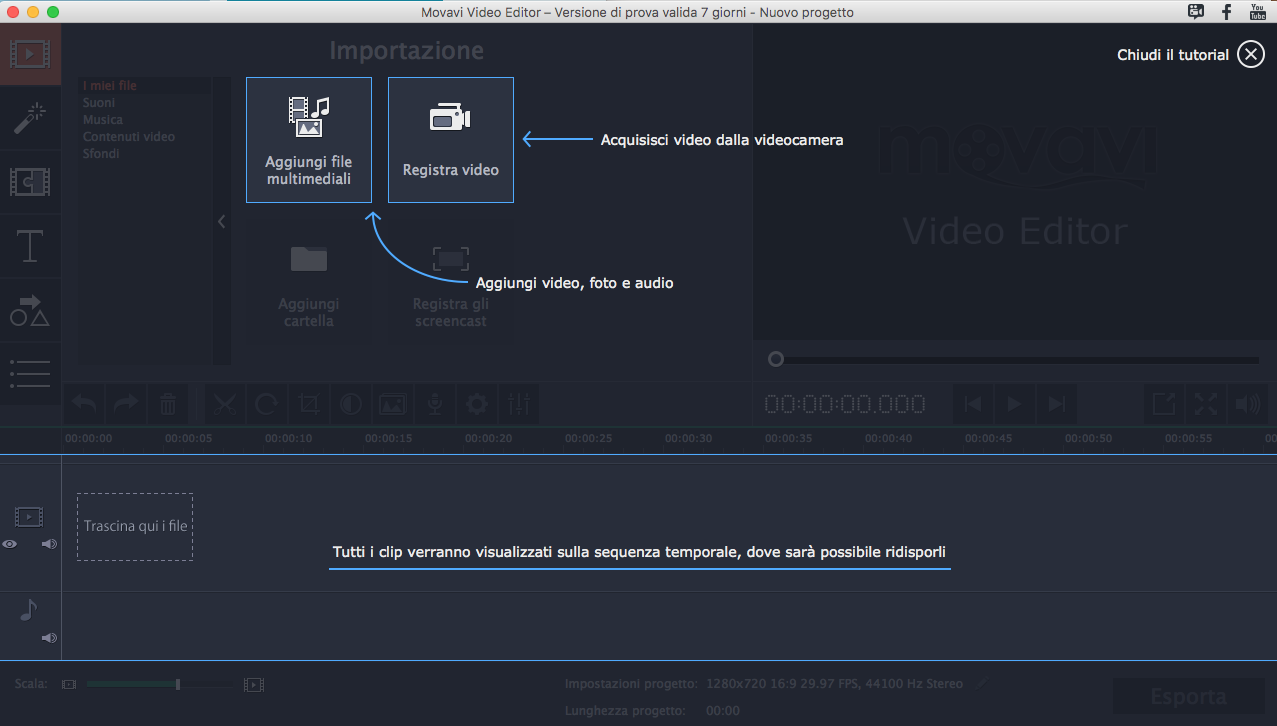The image size is (1277, 726).
Task: Click the 00:00:30 mark on ruler
Action: 689,438
